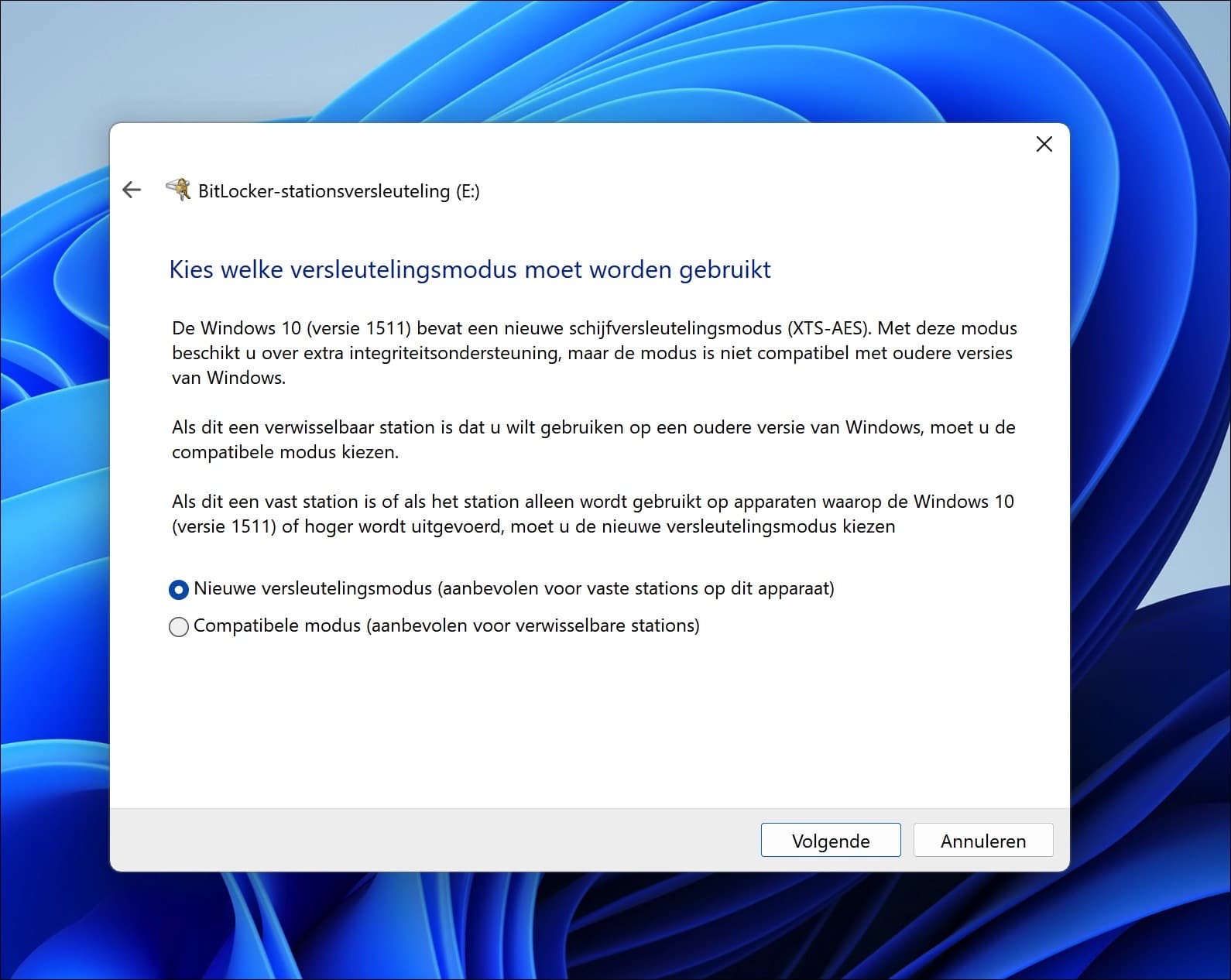Screen dimensions: 1231x980
Task: Click the words 'van Windows.' ending the first paragraph
Action: pos(228,378)
